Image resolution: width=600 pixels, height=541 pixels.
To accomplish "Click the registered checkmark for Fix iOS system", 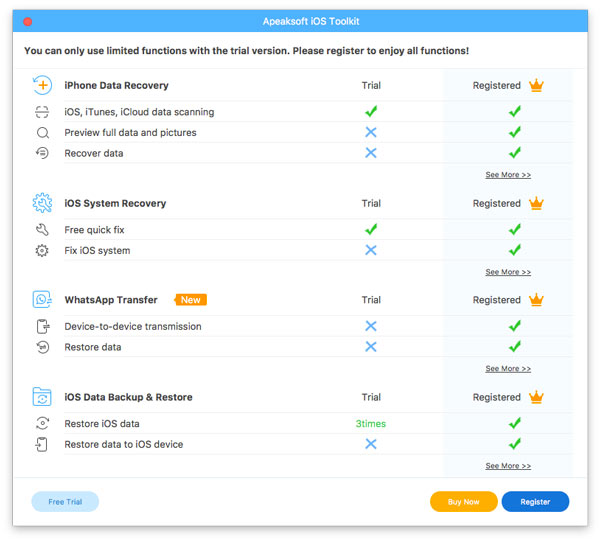I will point(515,250).
